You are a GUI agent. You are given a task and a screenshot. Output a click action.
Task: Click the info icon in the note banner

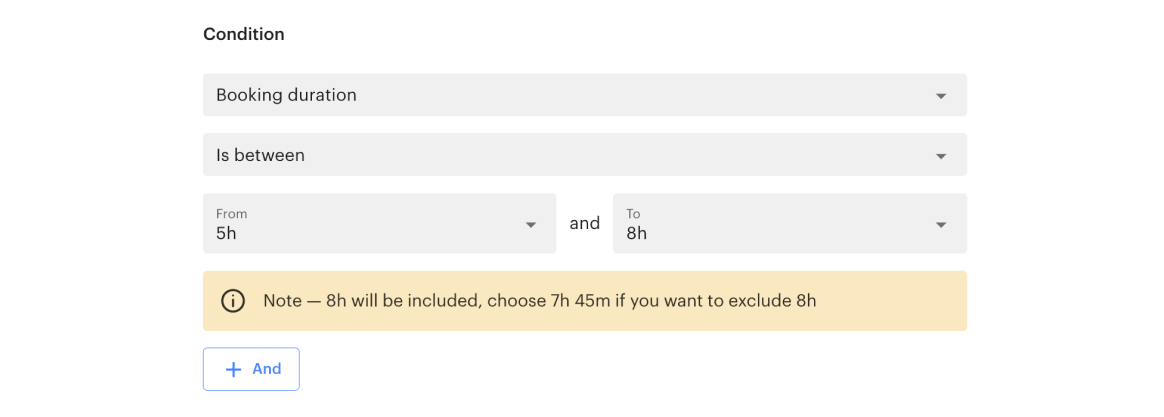tap(233, 301)
